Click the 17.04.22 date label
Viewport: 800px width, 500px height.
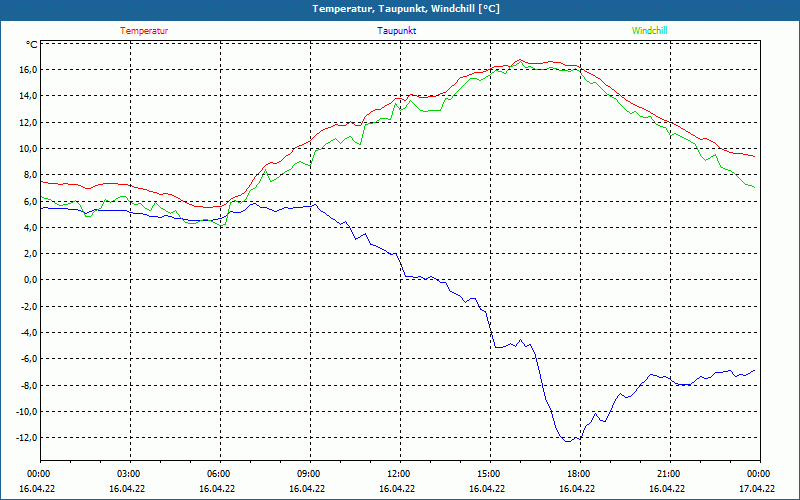(x=757, y=488)
